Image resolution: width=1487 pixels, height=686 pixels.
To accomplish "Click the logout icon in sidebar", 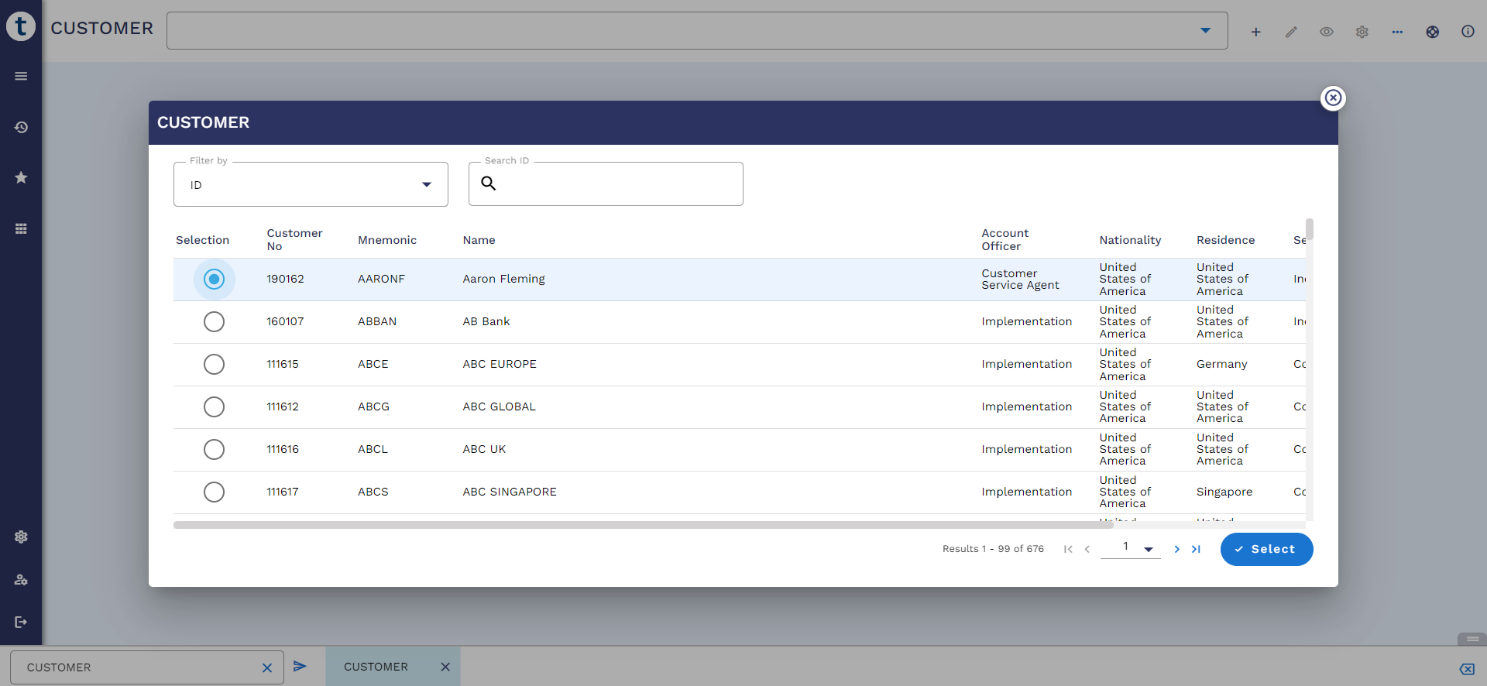I will (x=21, y=622).
